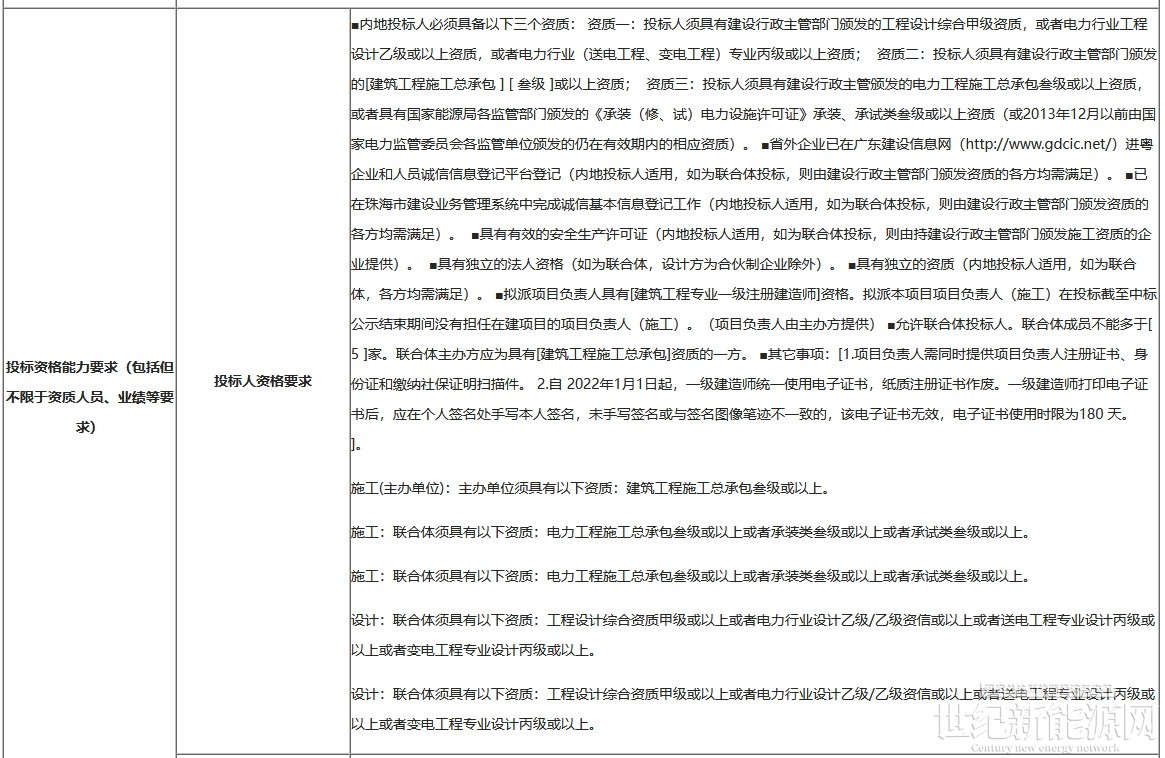The image size is (1165, 758).
Task: Click the paragraph starting '■内地投标人必须具备以下三个资质'
Action: pyautogui.click(x=753, y=234)
